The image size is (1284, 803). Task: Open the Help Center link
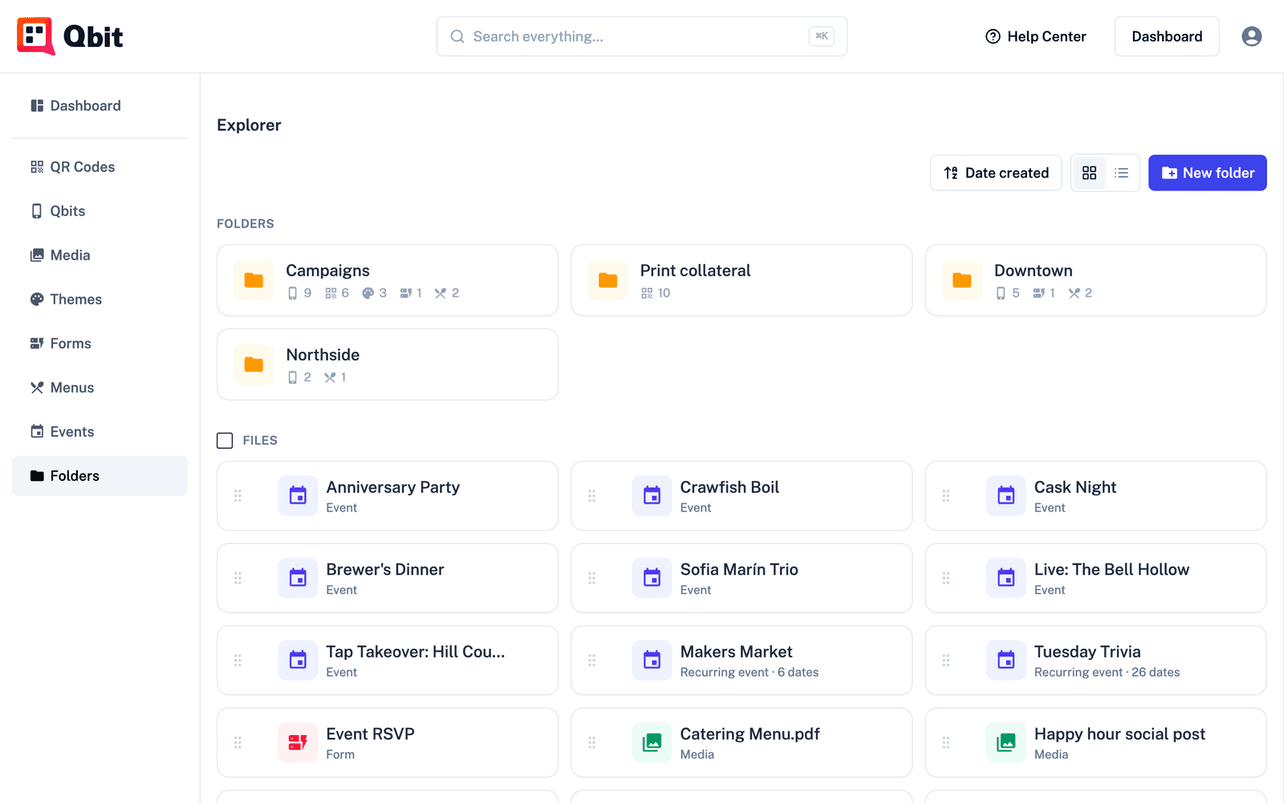1036,36
